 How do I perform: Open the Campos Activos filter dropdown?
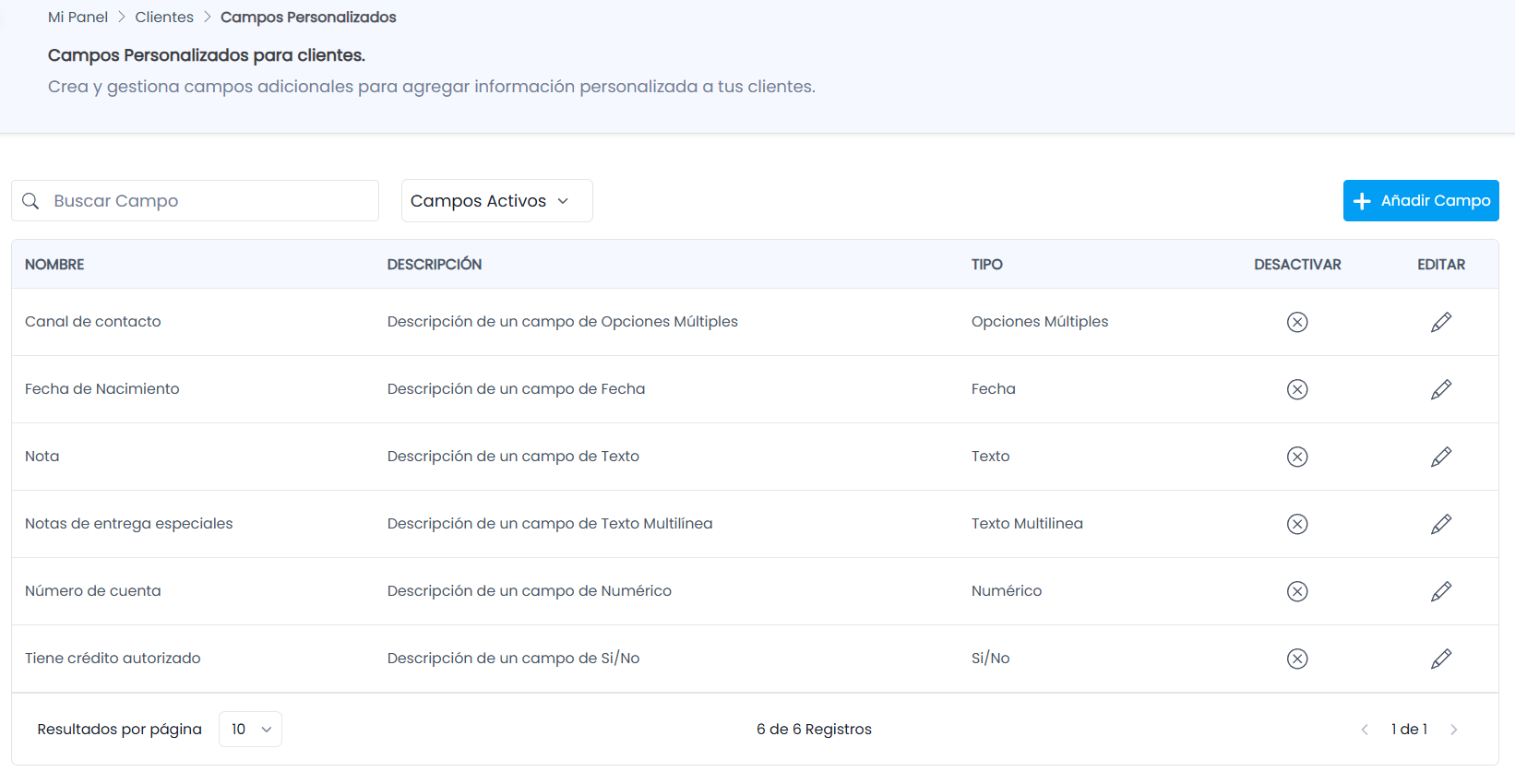496,201
